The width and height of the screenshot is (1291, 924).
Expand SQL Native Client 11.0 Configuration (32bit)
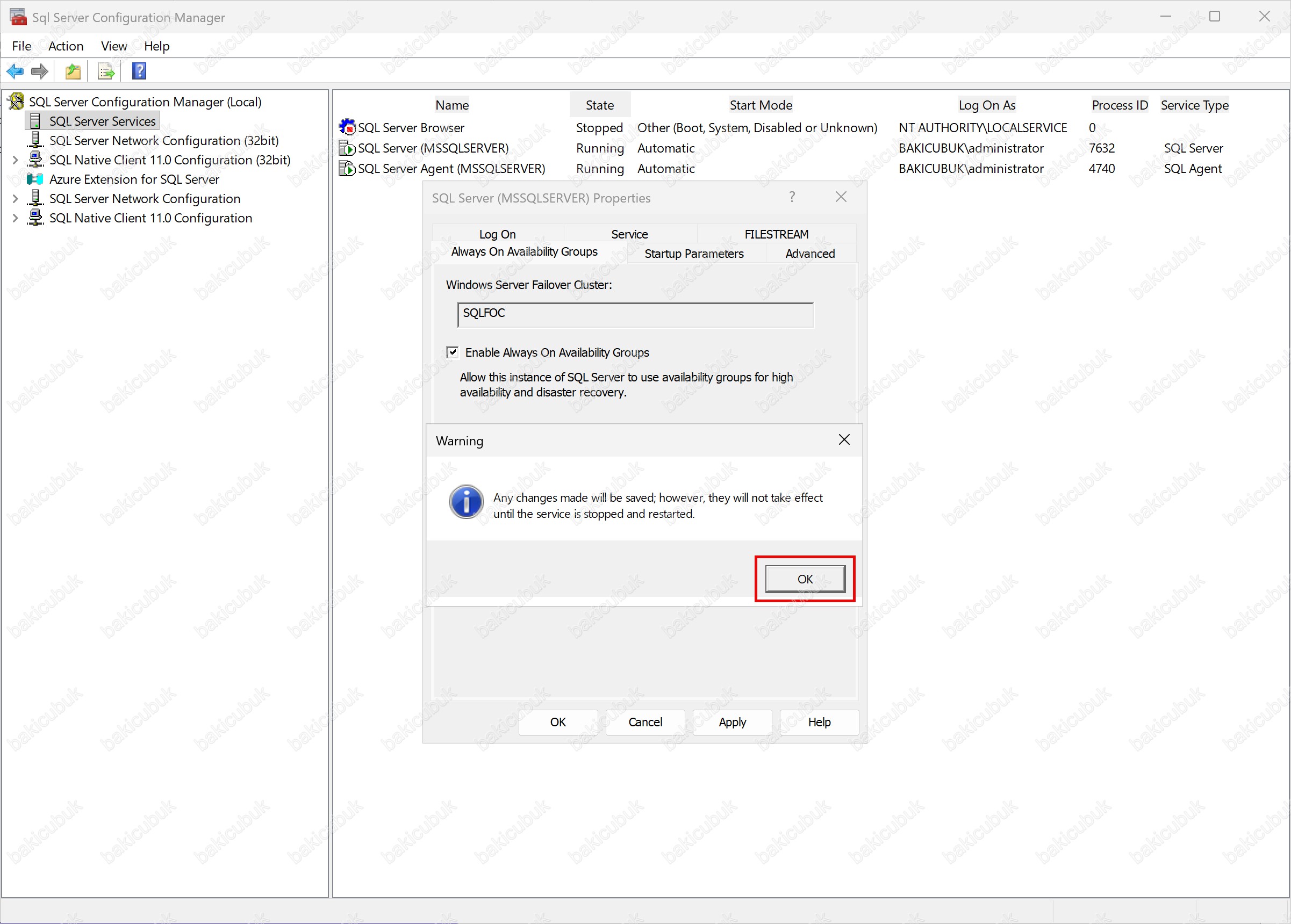tap(16, 161)
